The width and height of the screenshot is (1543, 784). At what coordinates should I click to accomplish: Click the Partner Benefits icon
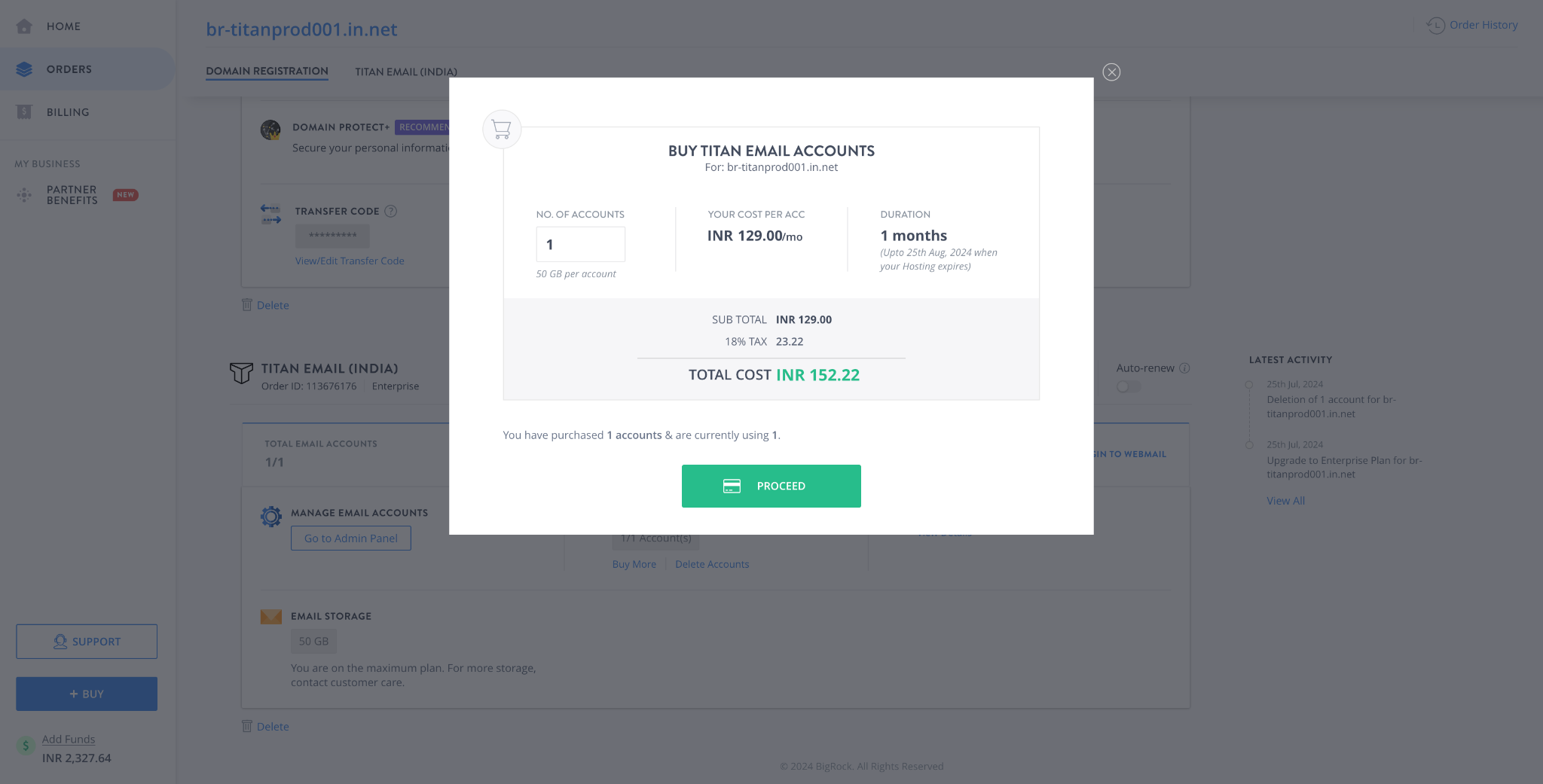coord(23,194)
